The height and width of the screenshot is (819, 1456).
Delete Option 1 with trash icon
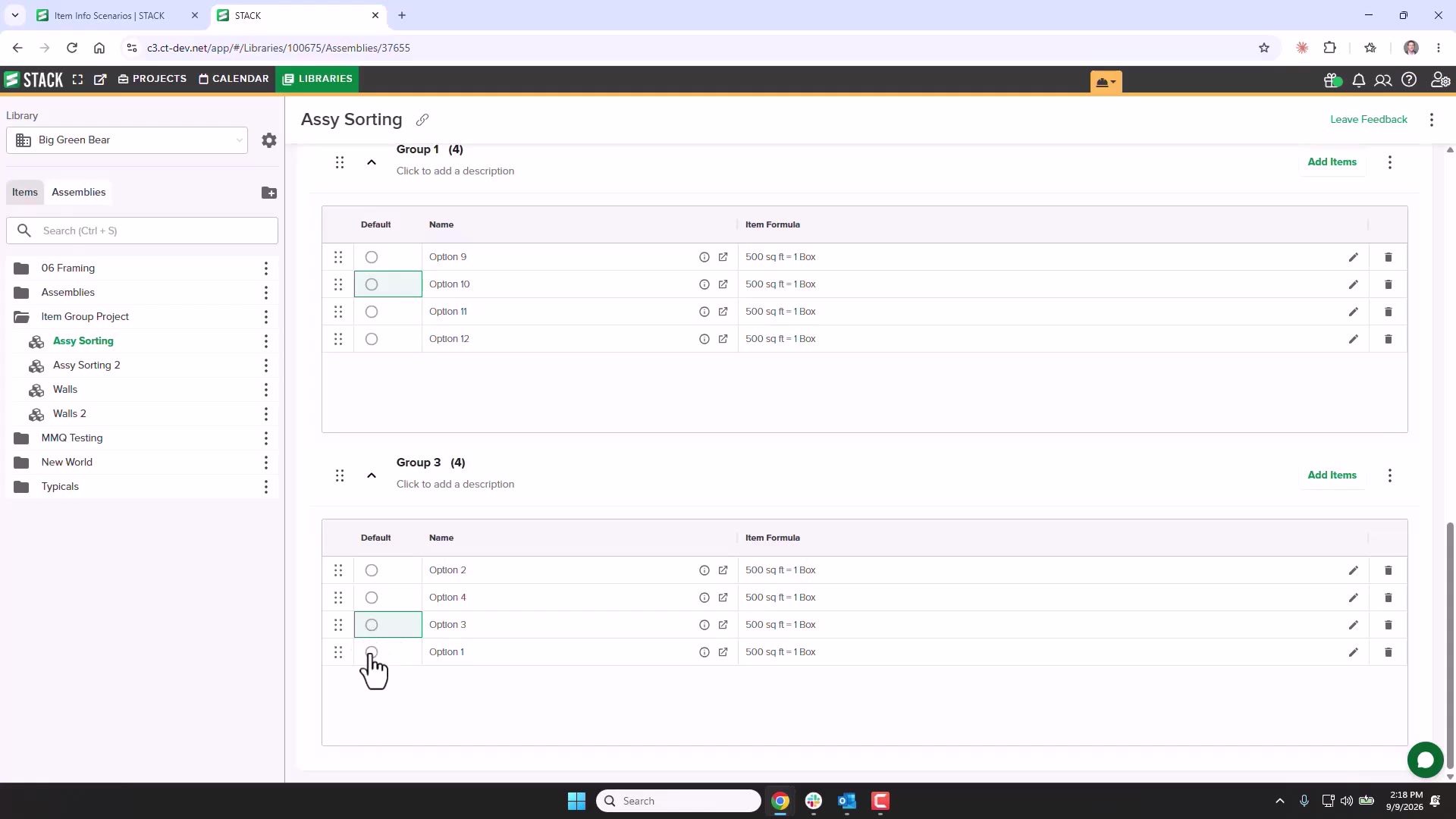(x=1389, y=652)
